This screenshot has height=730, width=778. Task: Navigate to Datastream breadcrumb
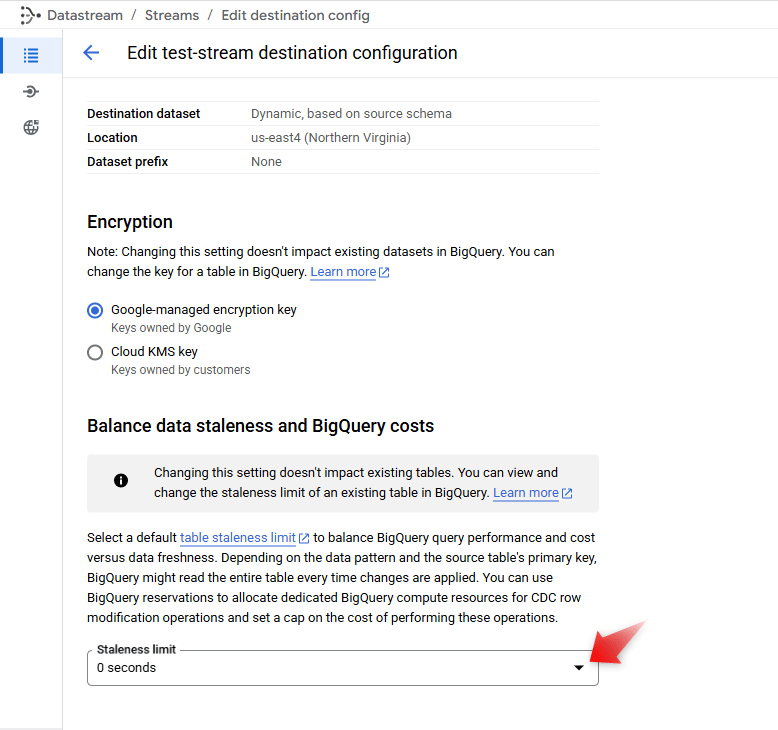85,15
